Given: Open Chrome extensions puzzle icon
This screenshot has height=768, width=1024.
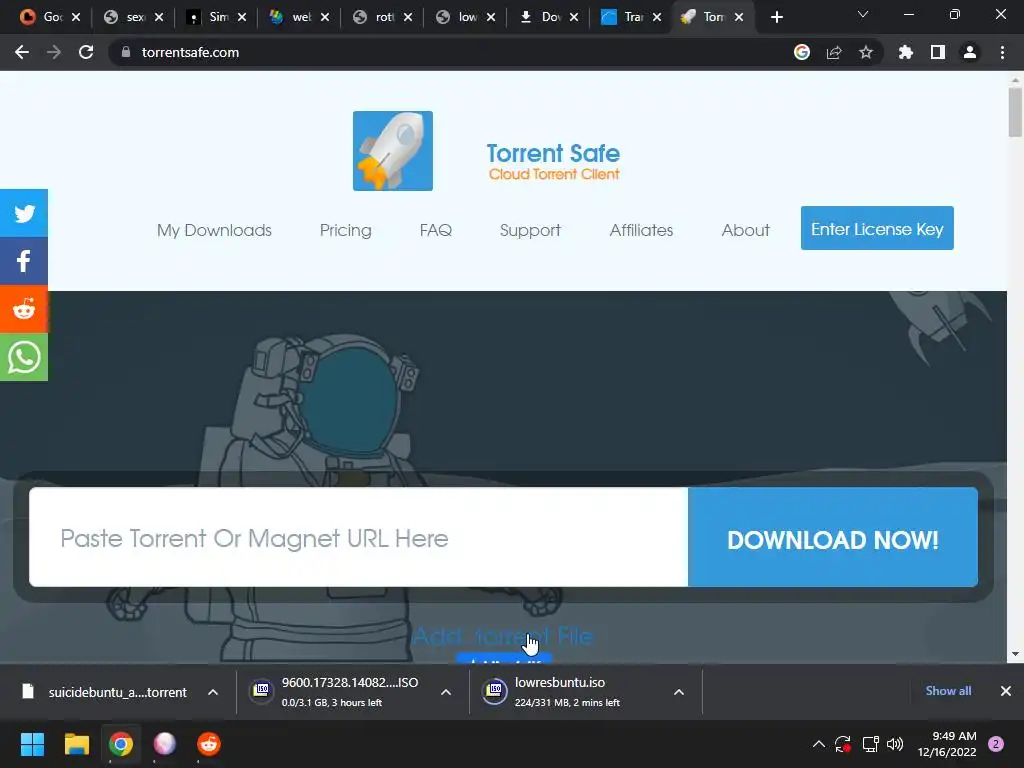Looking at the screenshot, I should (x=905, y=52).
